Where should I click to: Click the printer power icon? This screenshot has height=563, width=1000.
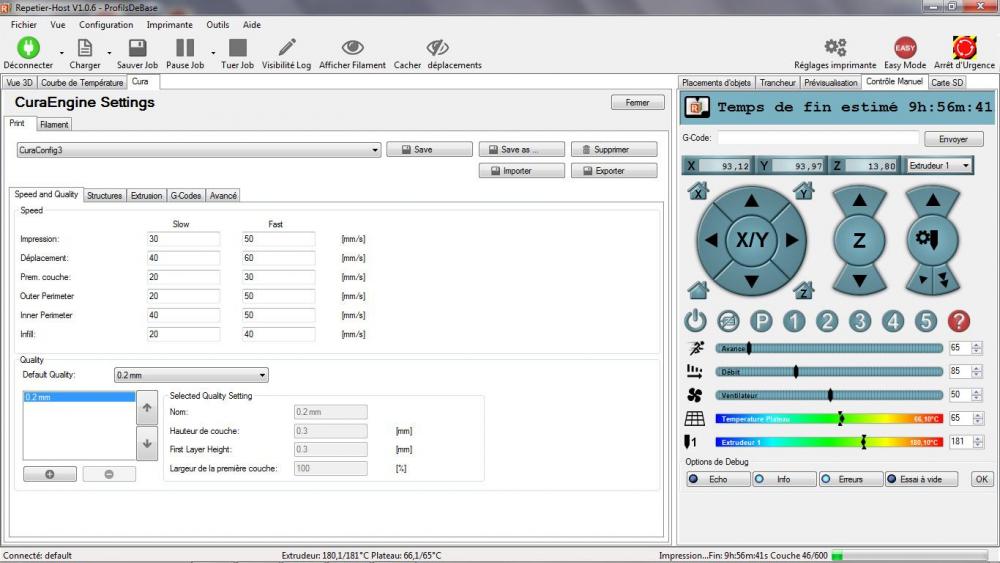click(x=696, y=321)
